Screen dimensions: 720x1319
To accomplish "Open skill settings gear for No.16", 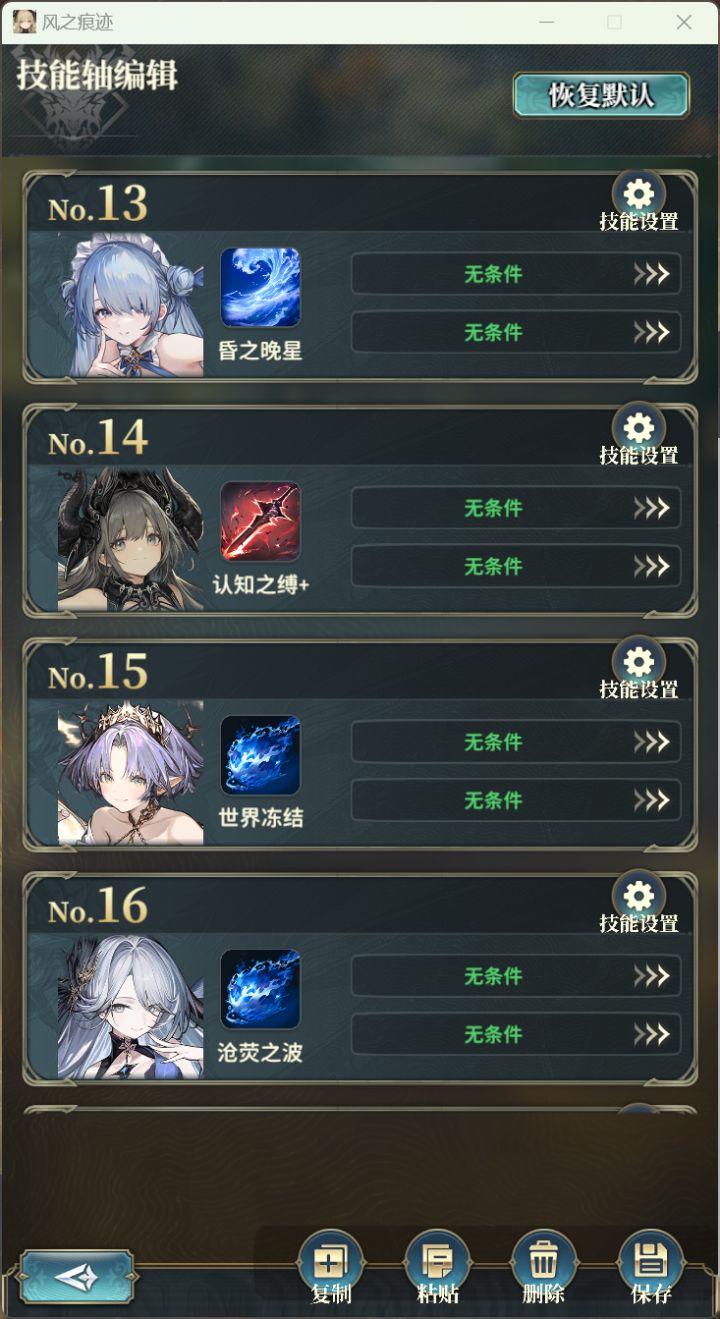I will pyautogui.click(x=638, y=897).
